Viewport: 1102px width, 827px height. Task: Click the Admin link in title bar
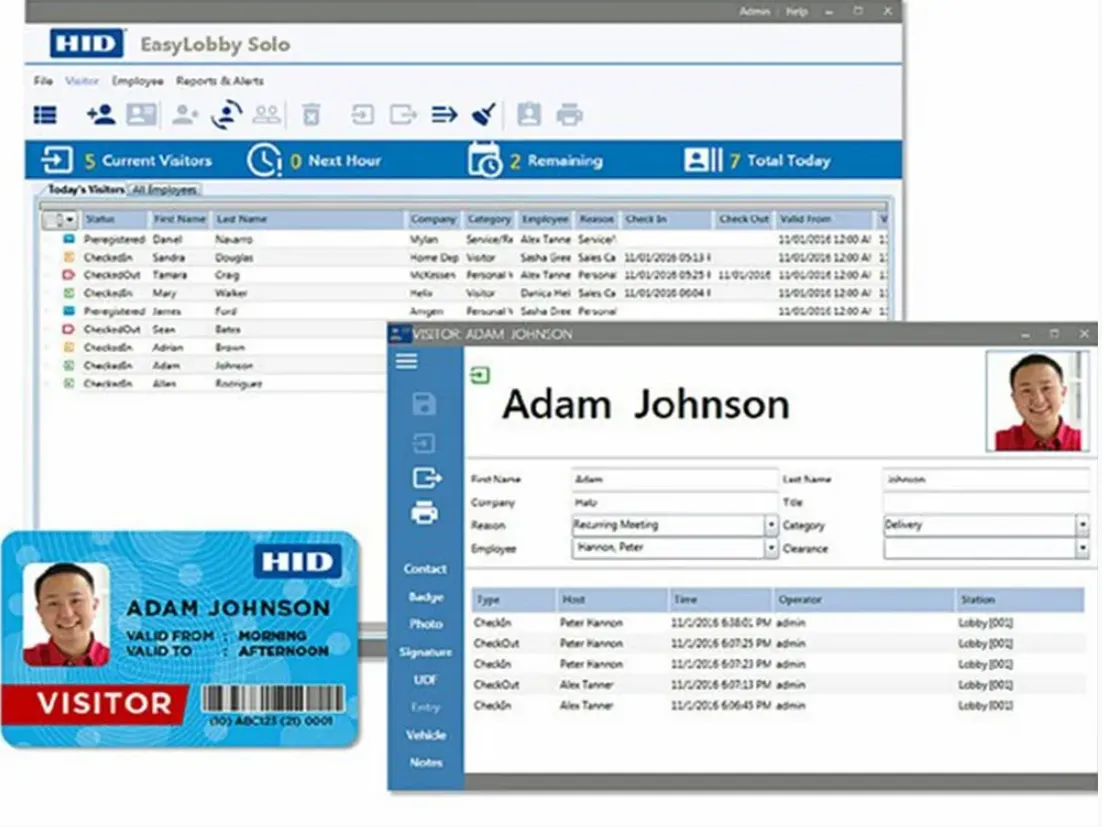(754, 12)
